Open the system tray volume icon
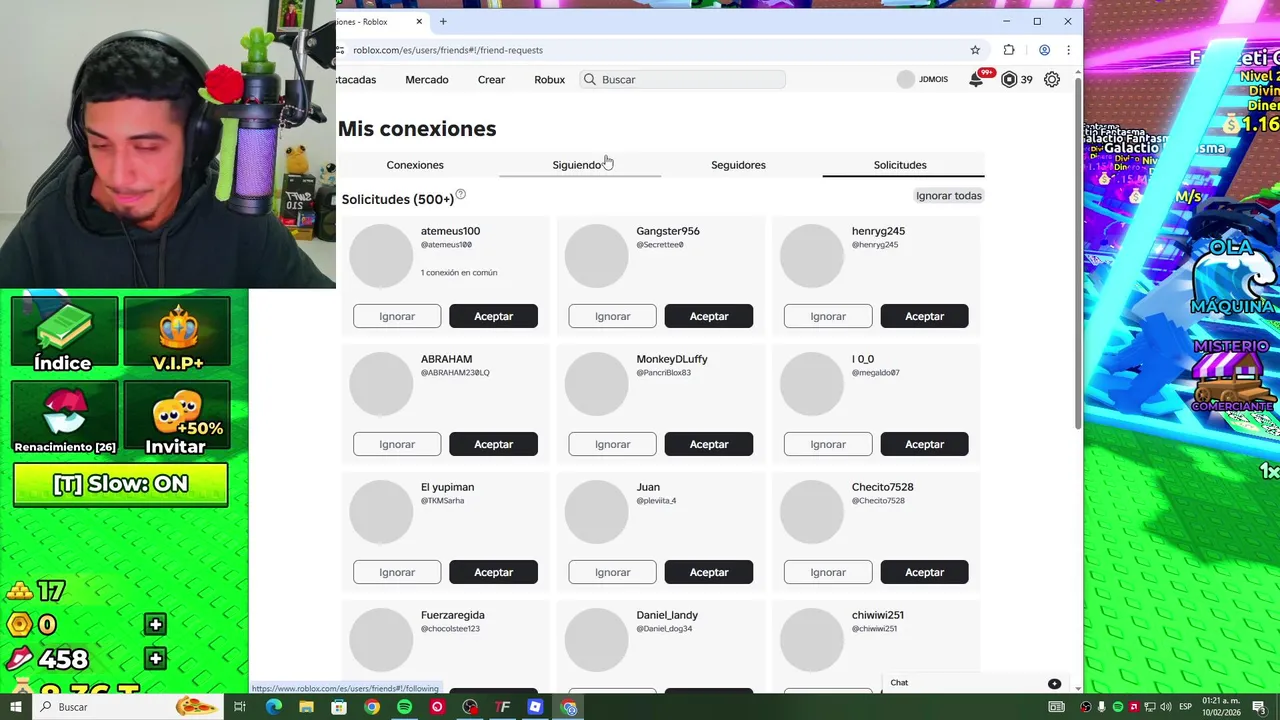This screenshot has height=720, width=1280. 1164,707
